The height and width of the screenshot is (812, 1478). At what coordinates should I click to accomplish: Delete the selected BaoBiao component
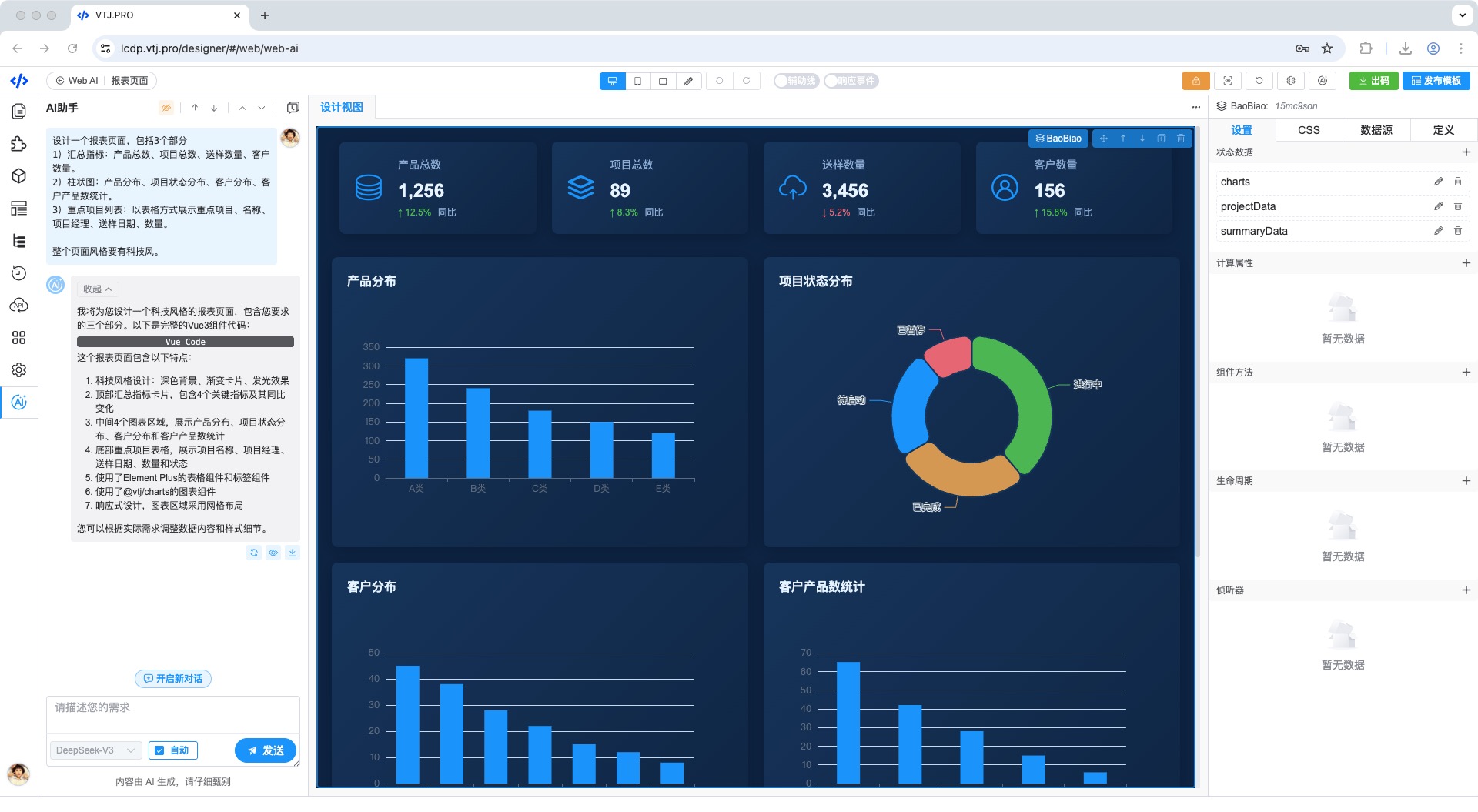click(x=1181, y=139)
